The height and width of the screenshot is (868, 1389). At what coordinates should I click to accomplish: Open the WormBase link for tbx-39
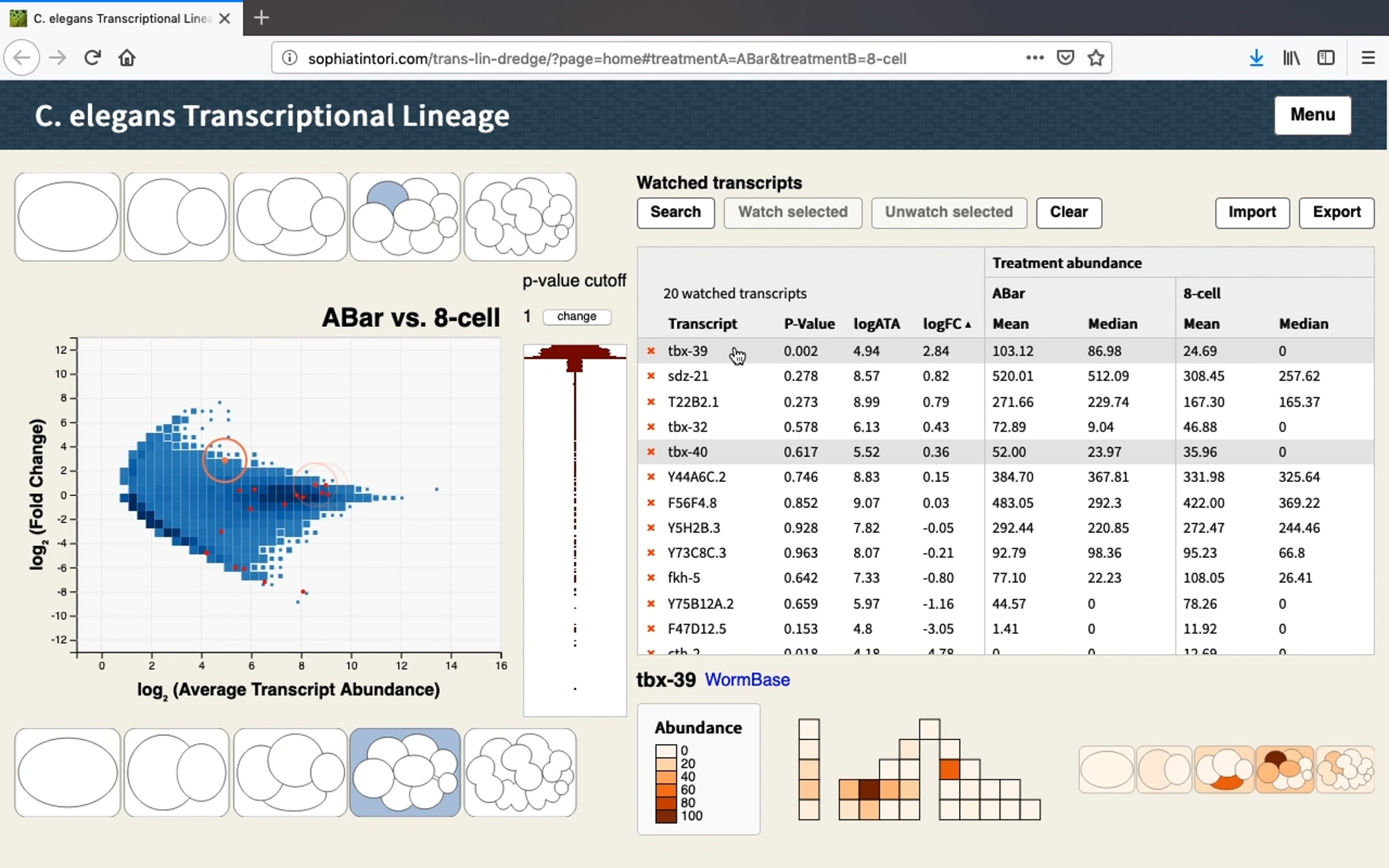(747, 679)
